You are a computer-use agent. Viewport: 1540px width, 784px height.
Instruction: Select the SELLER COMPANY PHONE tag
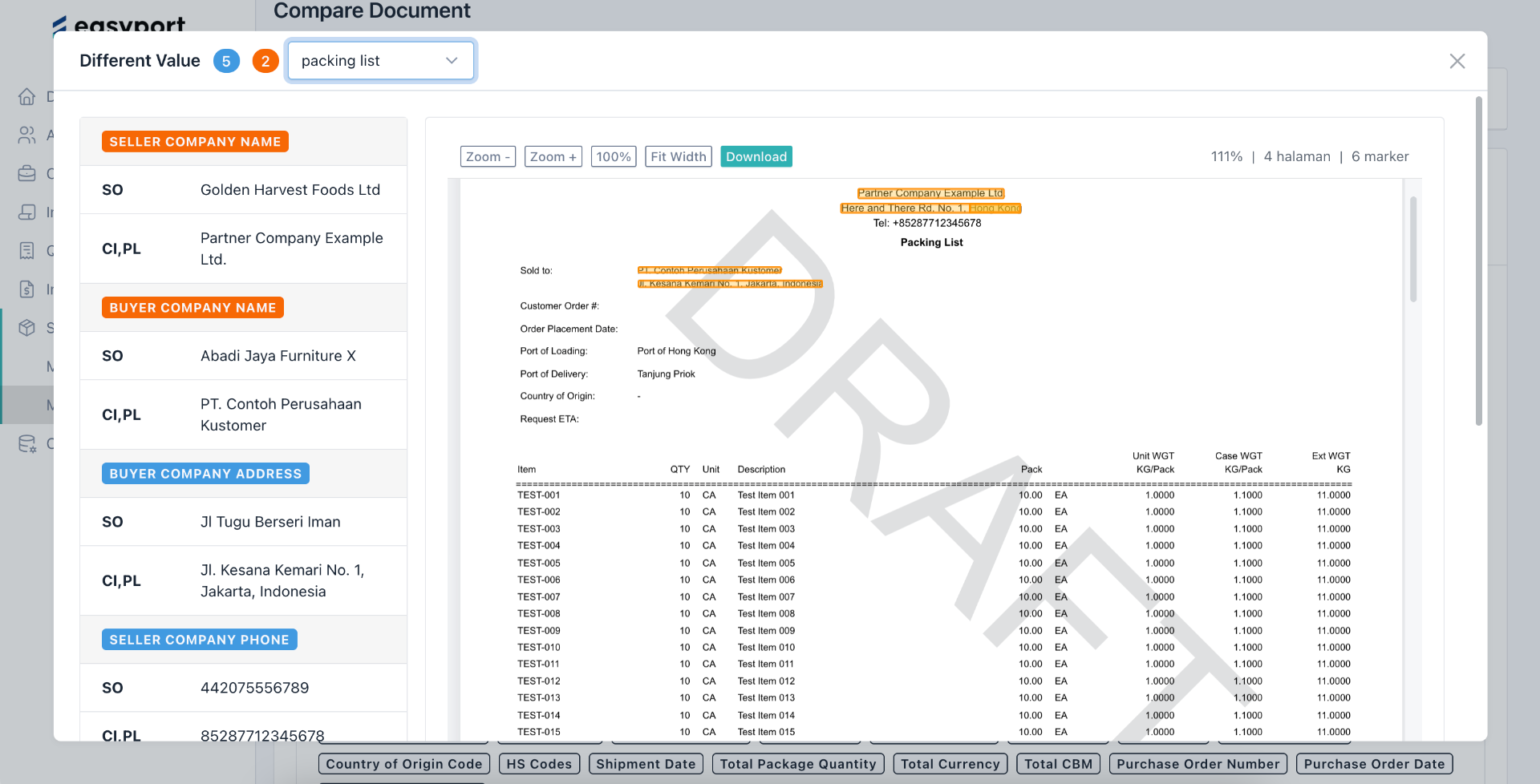pos(199,640)
